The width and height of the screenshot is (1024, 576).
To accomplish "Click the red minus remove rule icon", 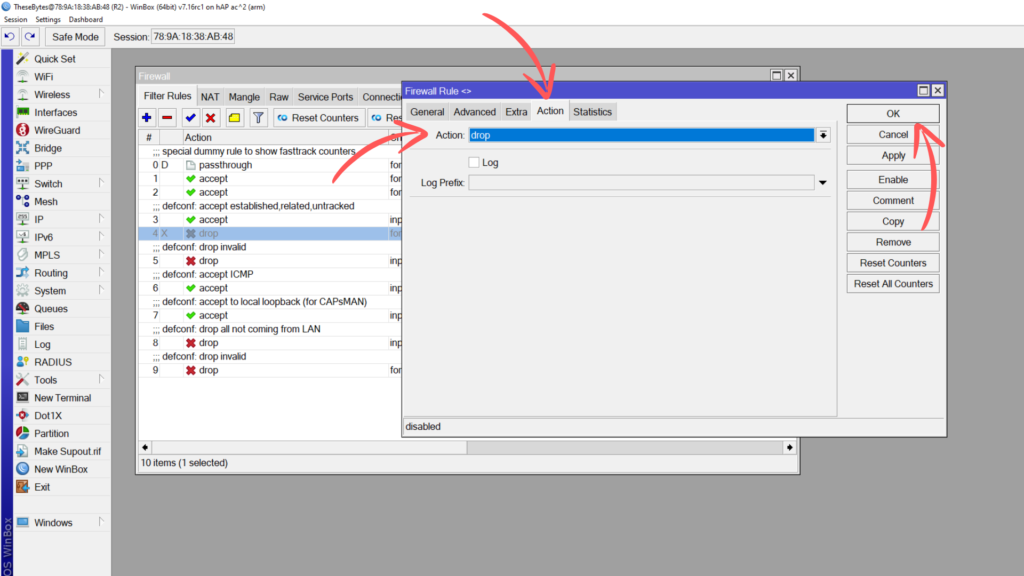I will pyautogui.click(x=167, y=118).
